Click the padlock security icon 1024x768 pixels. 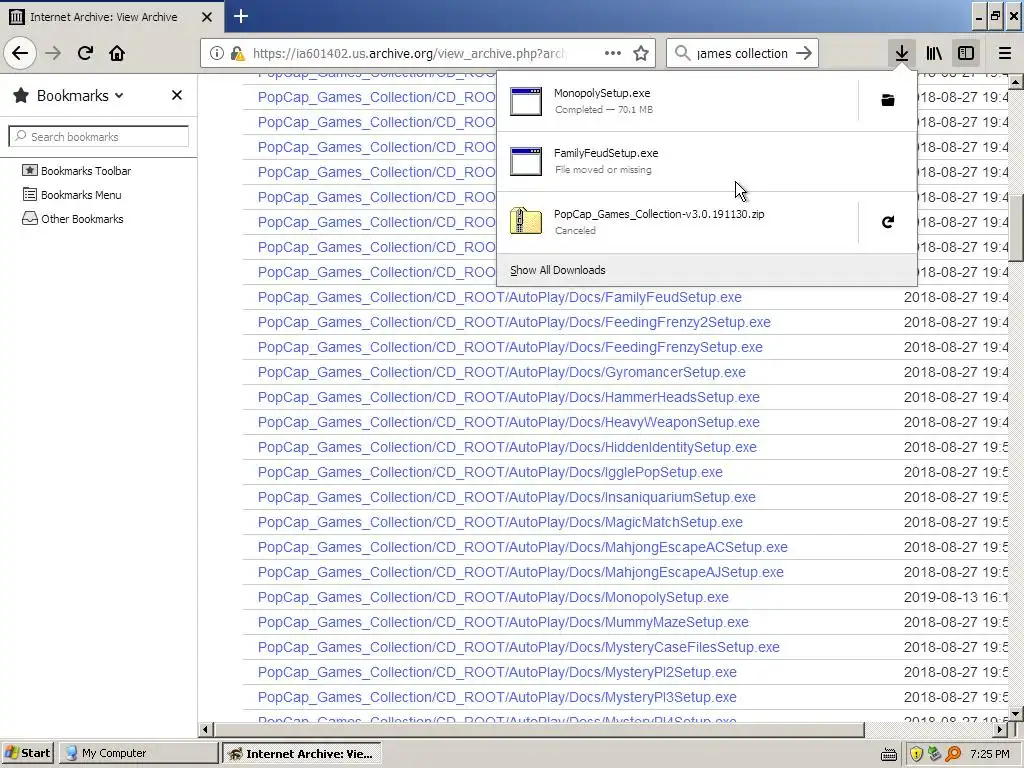pyautogui.click(x=237, y=54)
